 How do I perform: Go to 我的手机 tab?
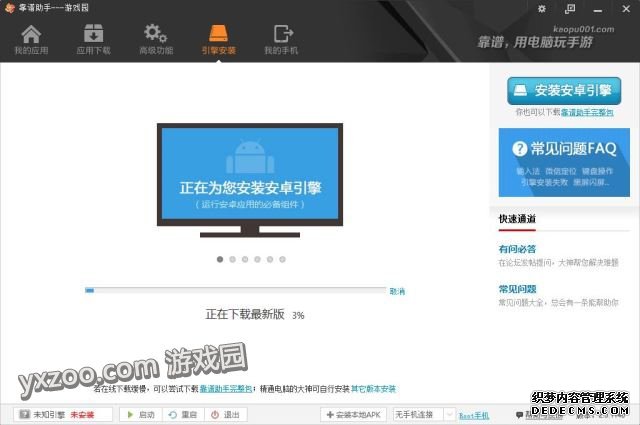pyautogui.click(x=281, y=39)
